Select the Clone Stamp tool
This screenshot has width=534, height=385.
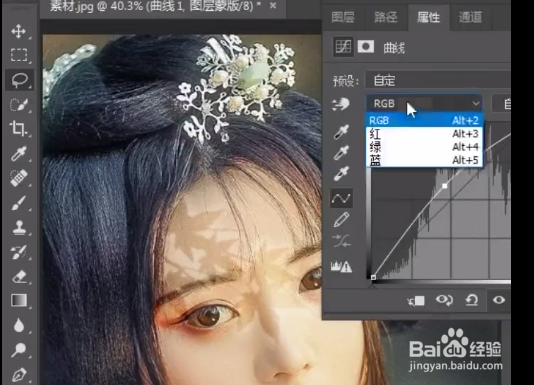(x=19, y=228)
